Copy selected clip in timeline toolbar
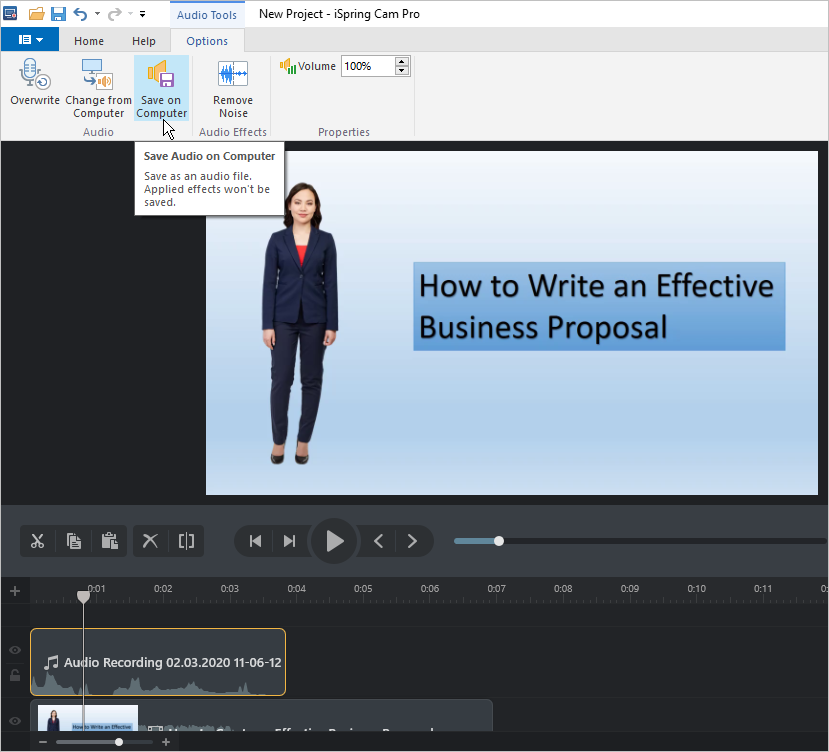 (x=73, y=541)
